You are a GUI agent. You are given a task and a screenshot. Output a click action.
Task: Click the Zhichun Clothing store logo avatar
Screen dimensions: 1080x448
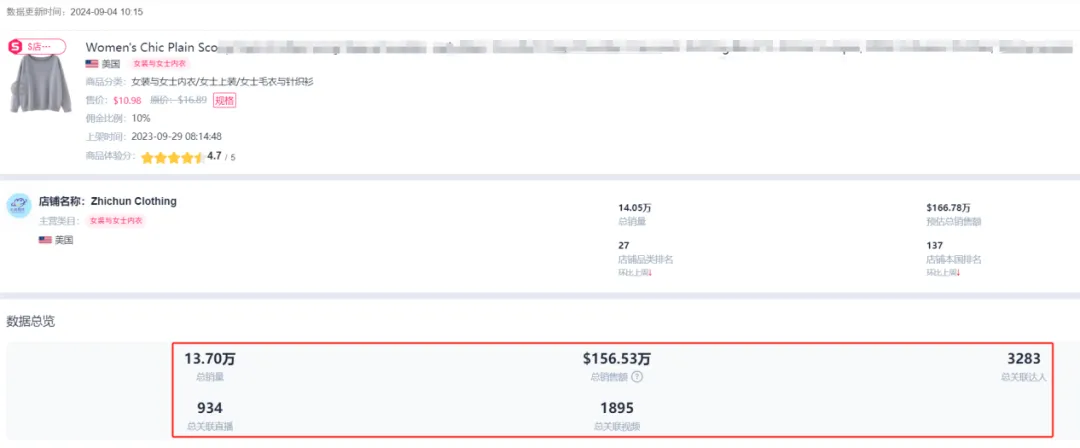point(19,206)
